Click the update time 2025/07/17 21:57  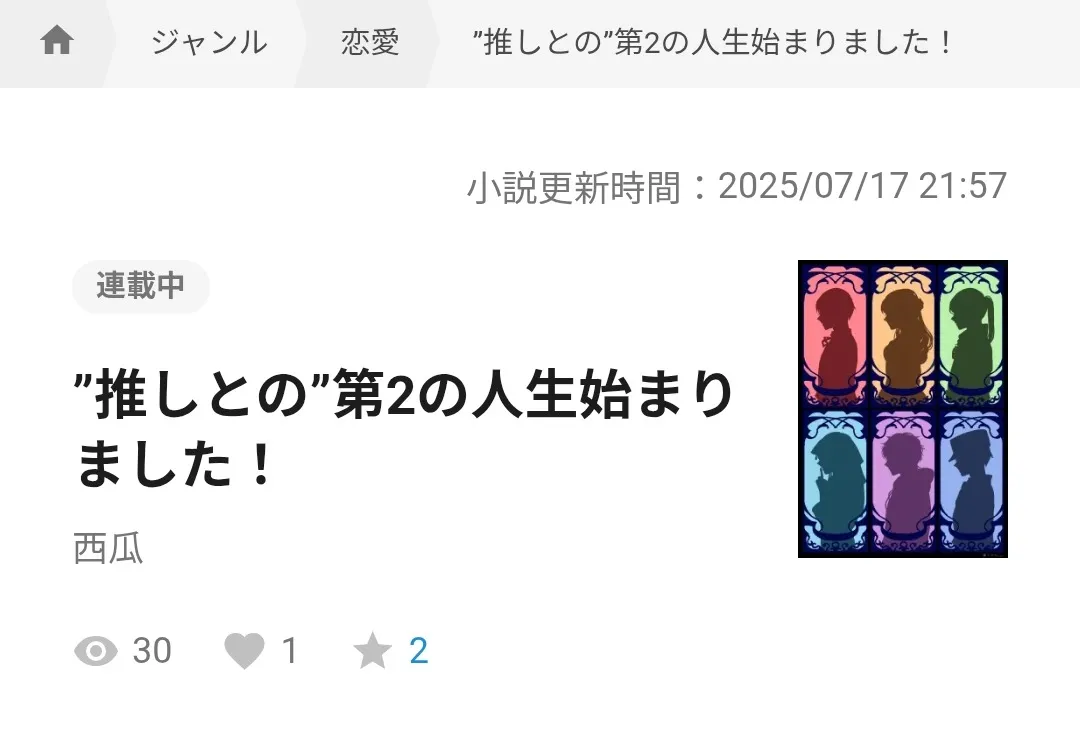[862, 186]
